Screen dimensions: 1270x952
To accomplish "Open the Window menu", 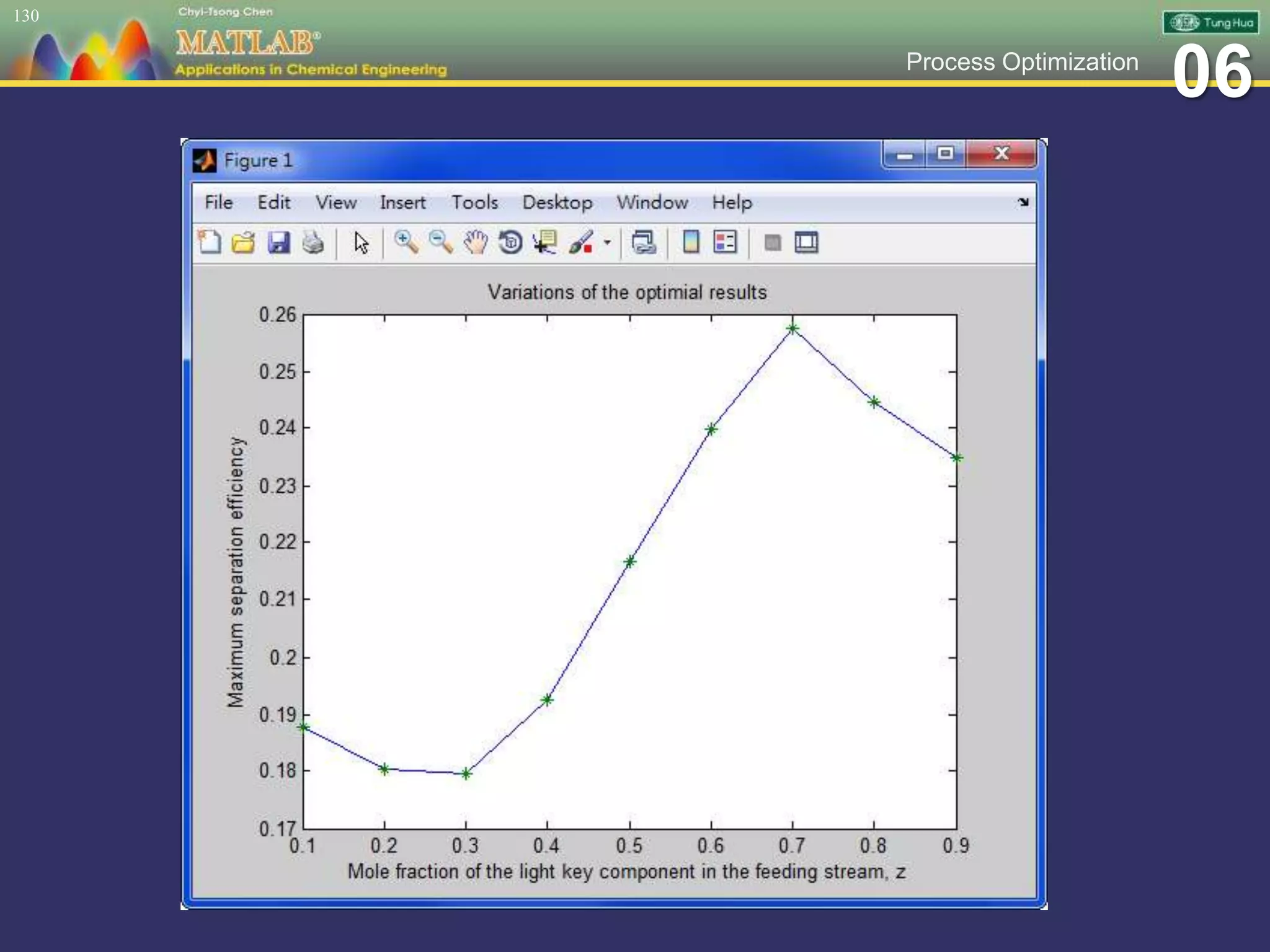I will click(x=652, y=203).
